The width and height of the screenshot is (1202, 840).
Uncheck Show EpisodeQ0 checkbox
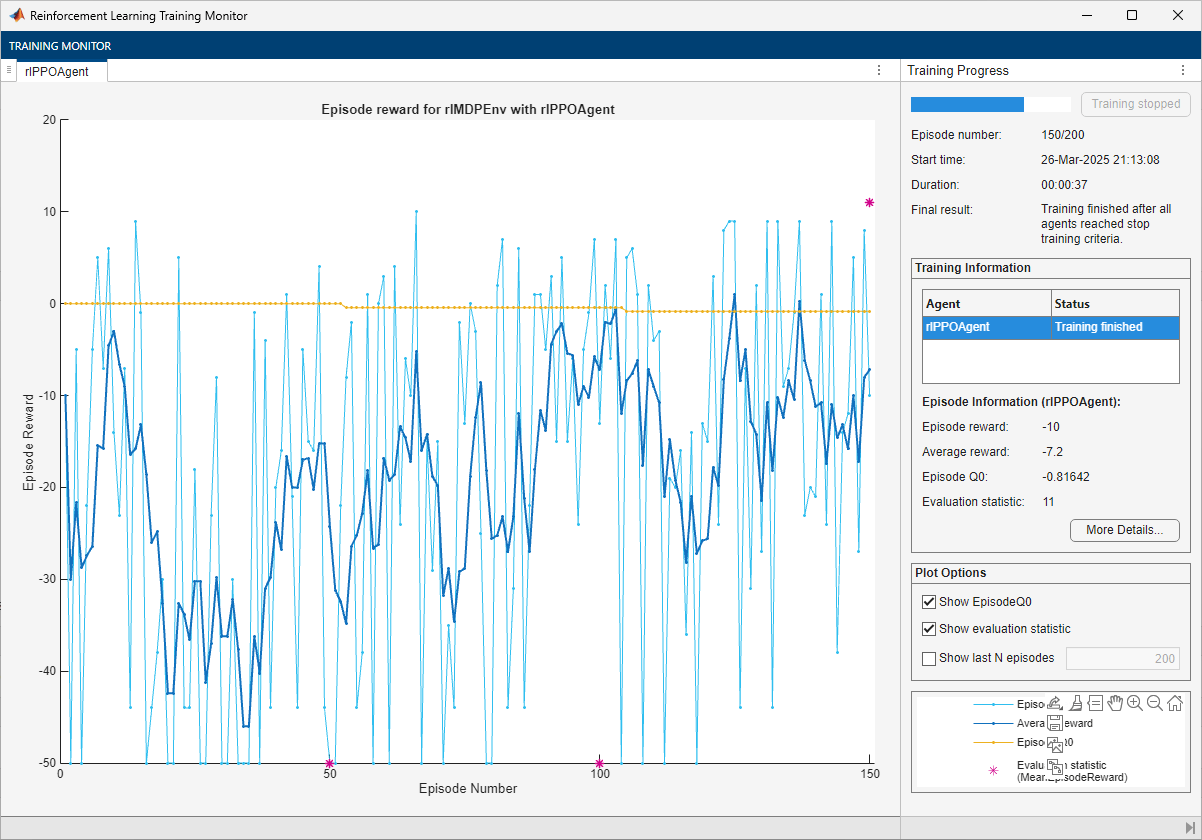pos(929,602)
